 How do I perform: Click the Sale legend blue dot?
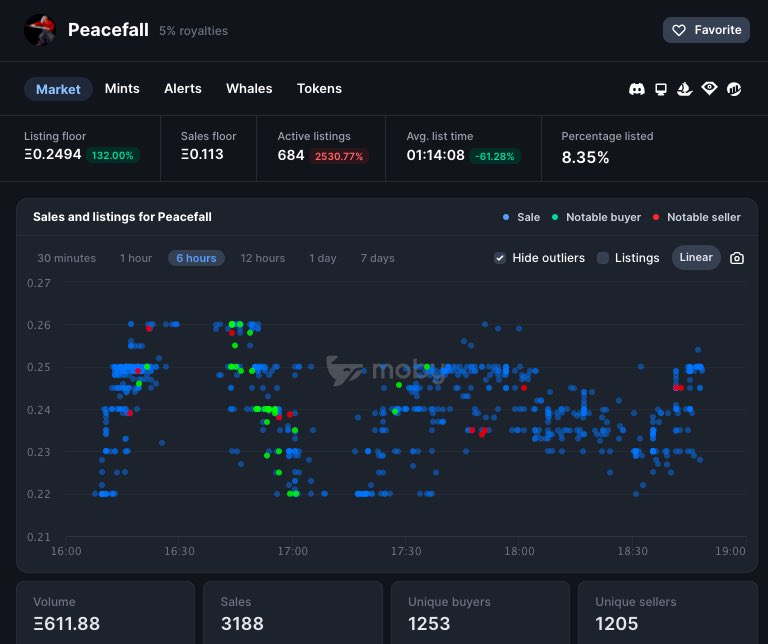point(506,217)
